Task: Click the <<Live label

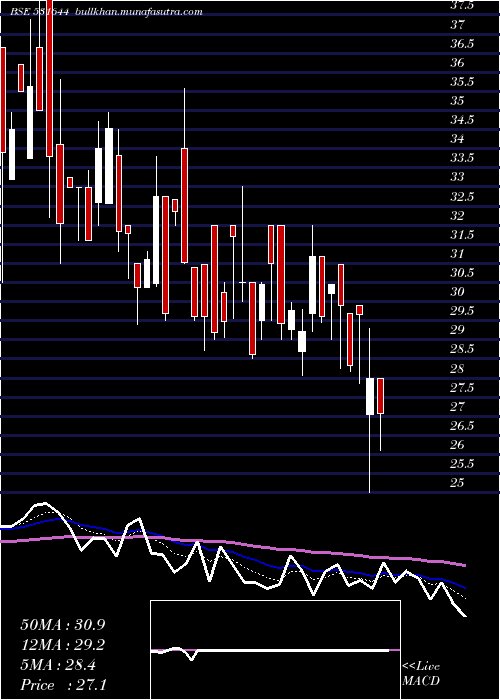Action: (x=421, y=667)
